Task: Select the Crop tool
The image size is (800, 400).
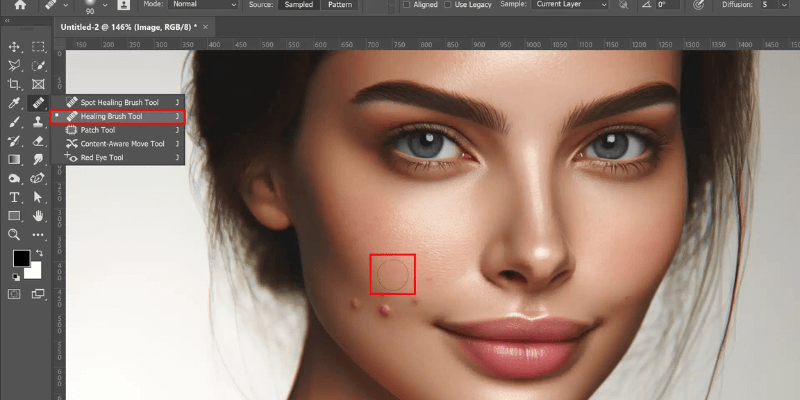Action: pyautogui.click(x=15, y=84)
